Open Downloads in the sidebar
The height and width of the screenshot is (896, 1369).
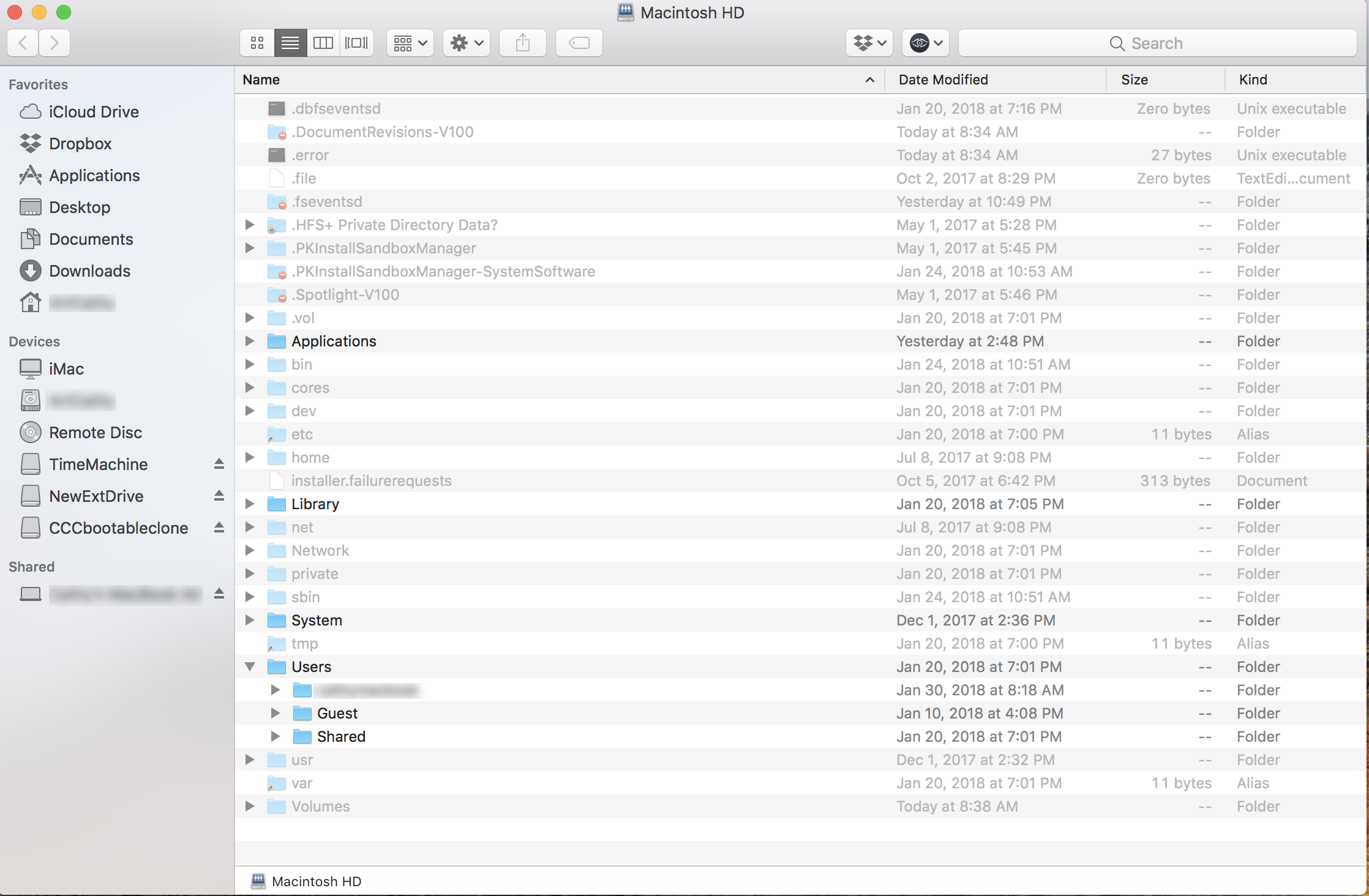[x=89, y=271]
